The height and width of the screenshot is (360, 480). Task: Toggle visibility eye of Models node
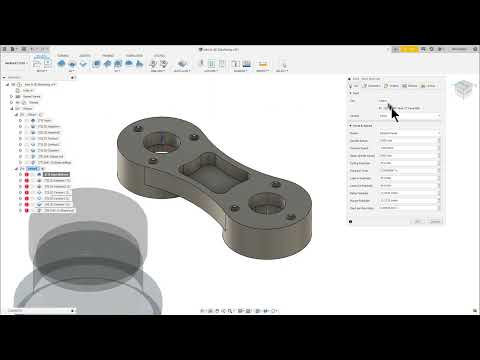18,103
